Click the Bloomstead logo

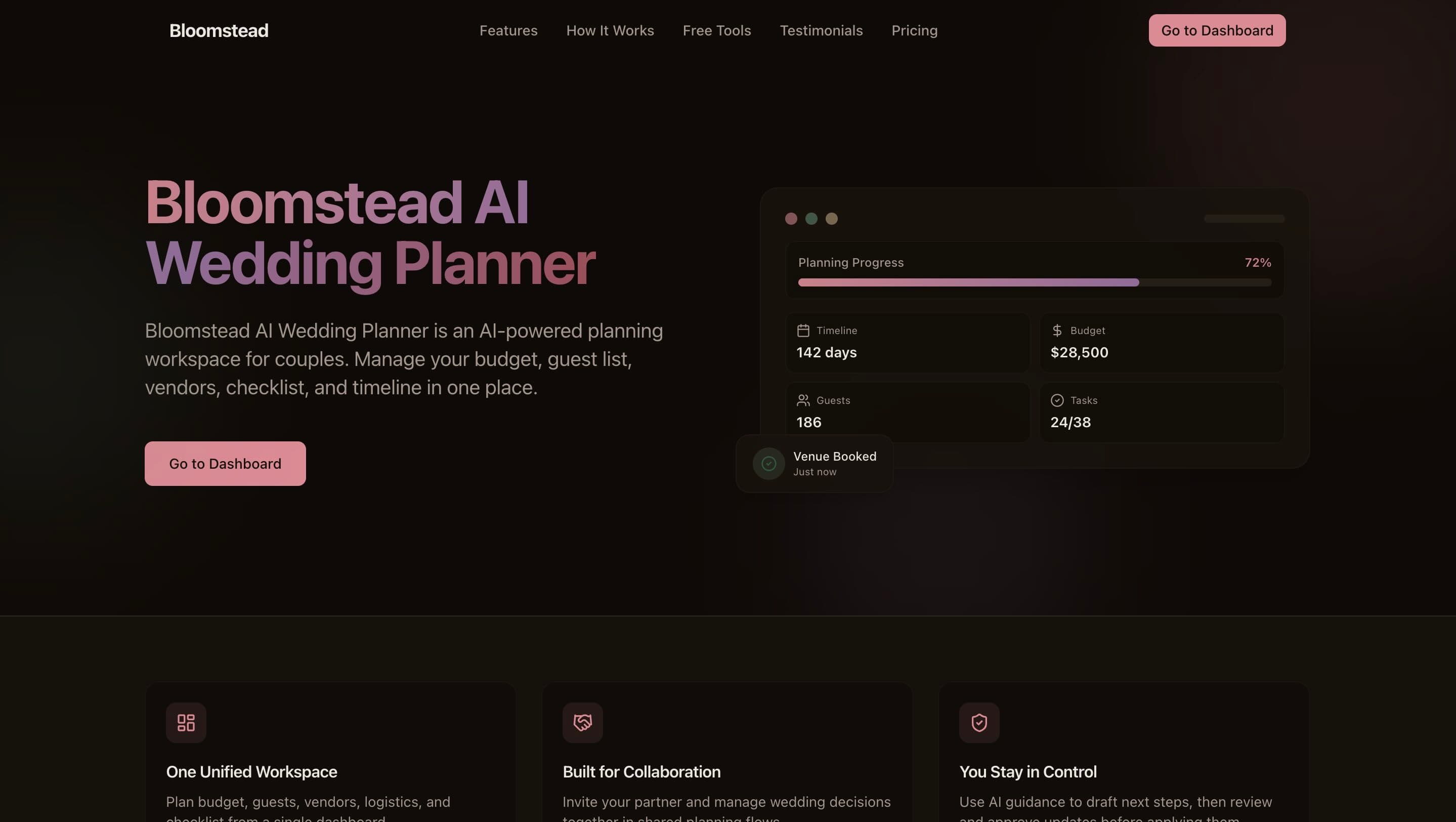point(218,30)
